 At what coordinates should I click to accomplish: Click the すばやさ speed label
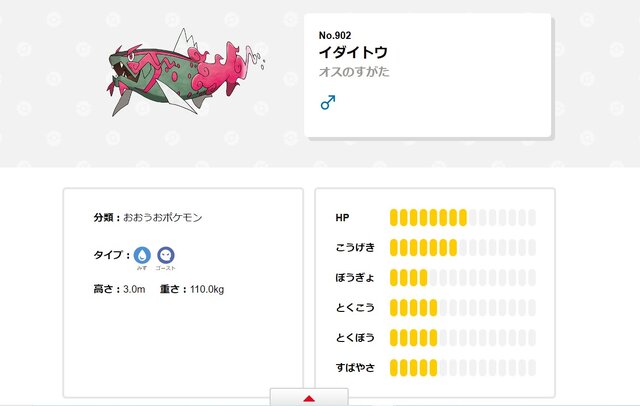click(x=355, y=368)
